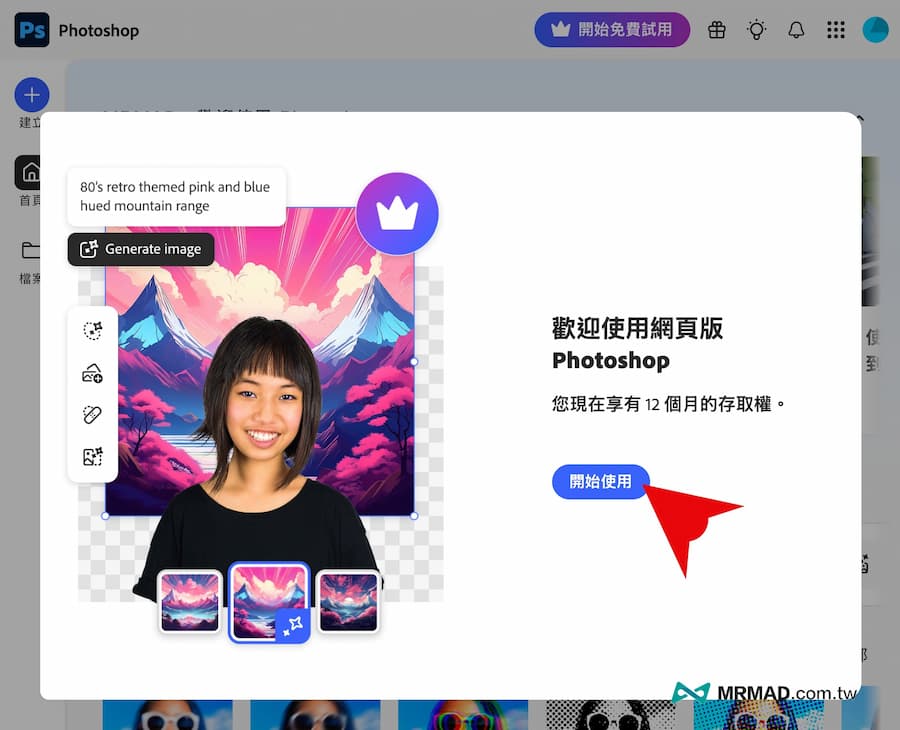900x730 pixels.
Task: Select the leftmost landscape variation thumbnail
Action: point(189,600)
